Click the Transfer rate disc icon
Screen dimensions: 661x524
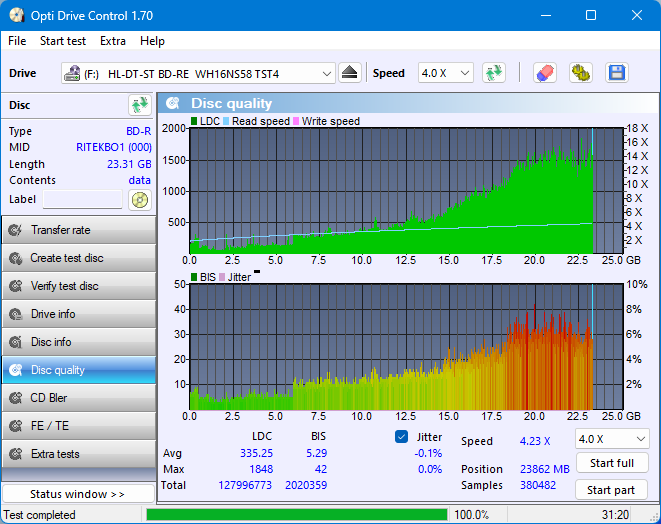point(16,230)
